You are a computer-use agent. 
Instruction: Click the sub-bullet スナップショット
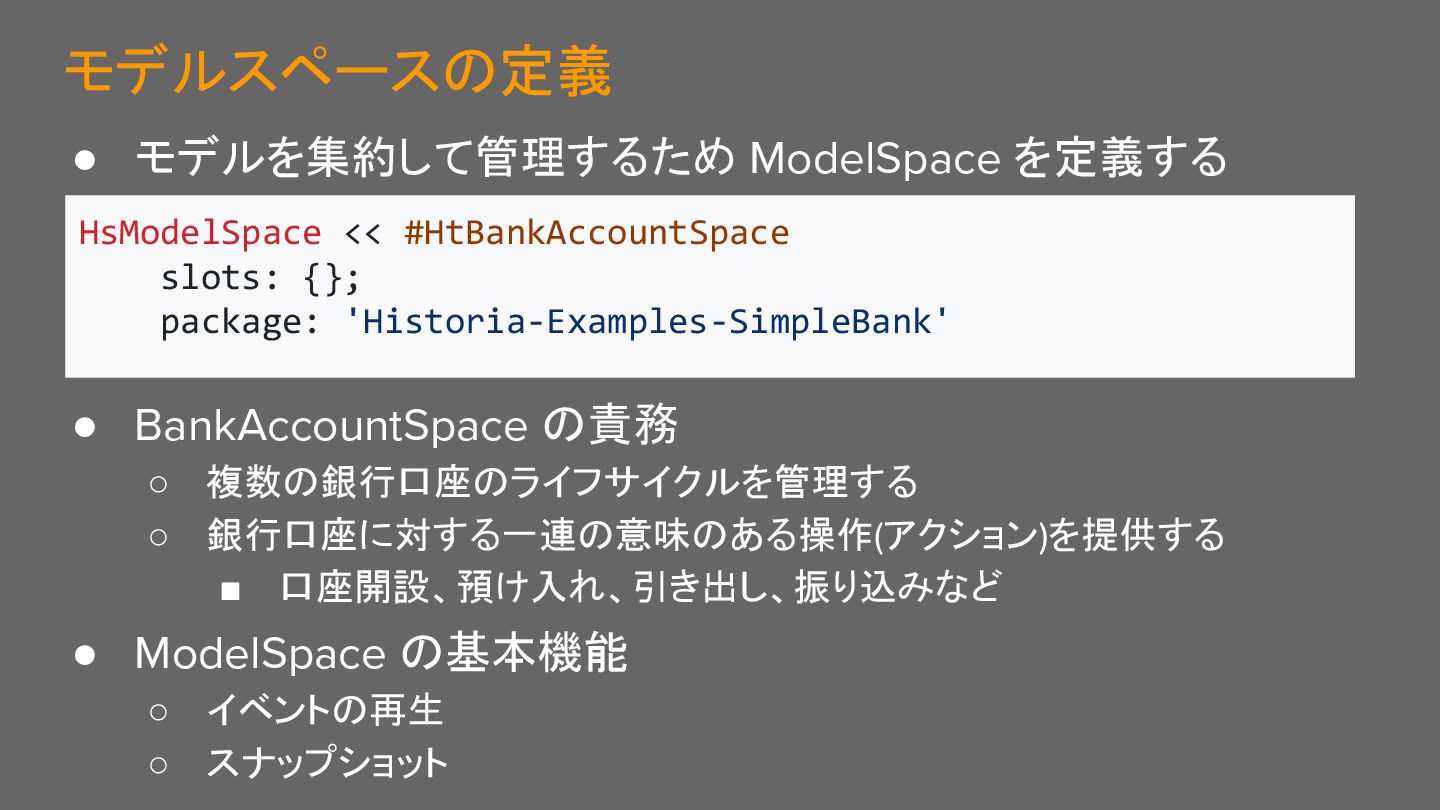click(x=328, y=764)
